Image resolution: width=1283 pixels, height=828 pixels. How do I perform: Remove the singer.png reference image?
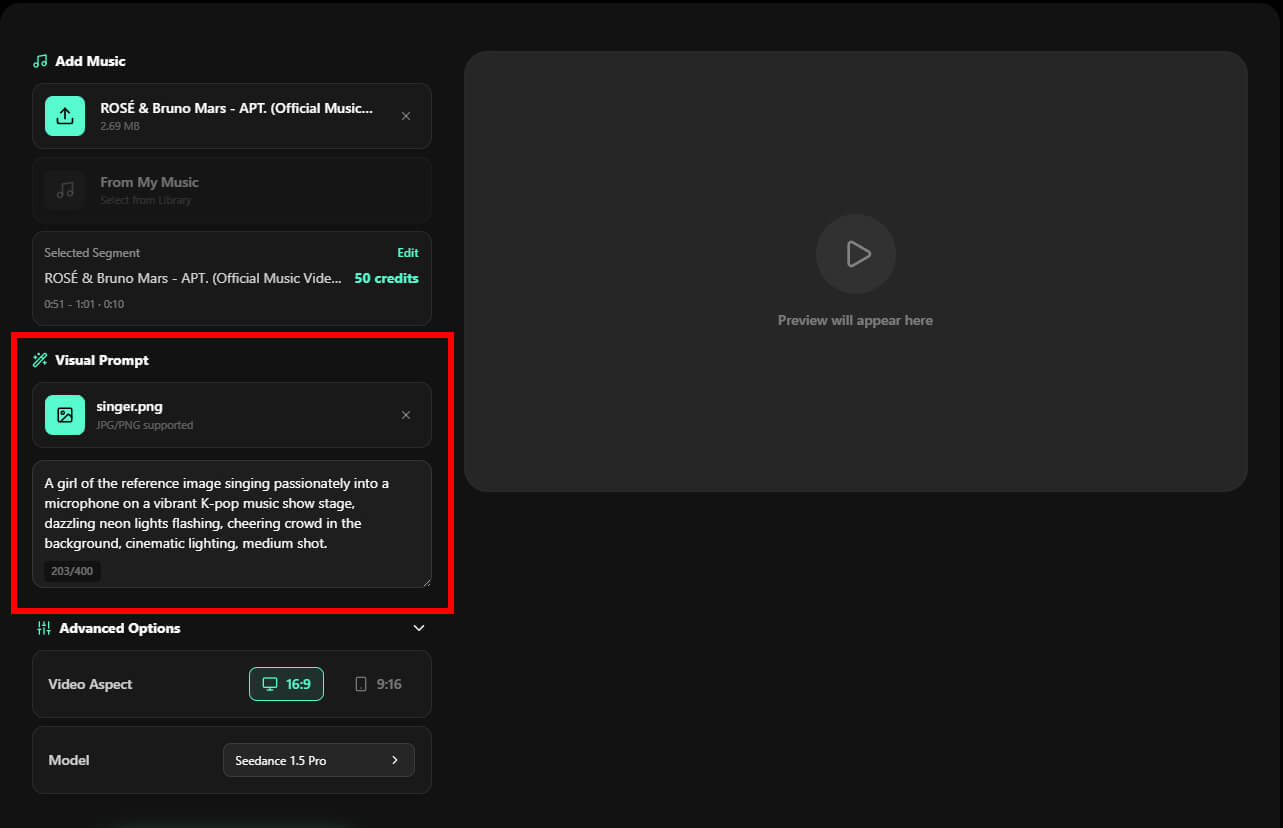[x=406, y=415]
